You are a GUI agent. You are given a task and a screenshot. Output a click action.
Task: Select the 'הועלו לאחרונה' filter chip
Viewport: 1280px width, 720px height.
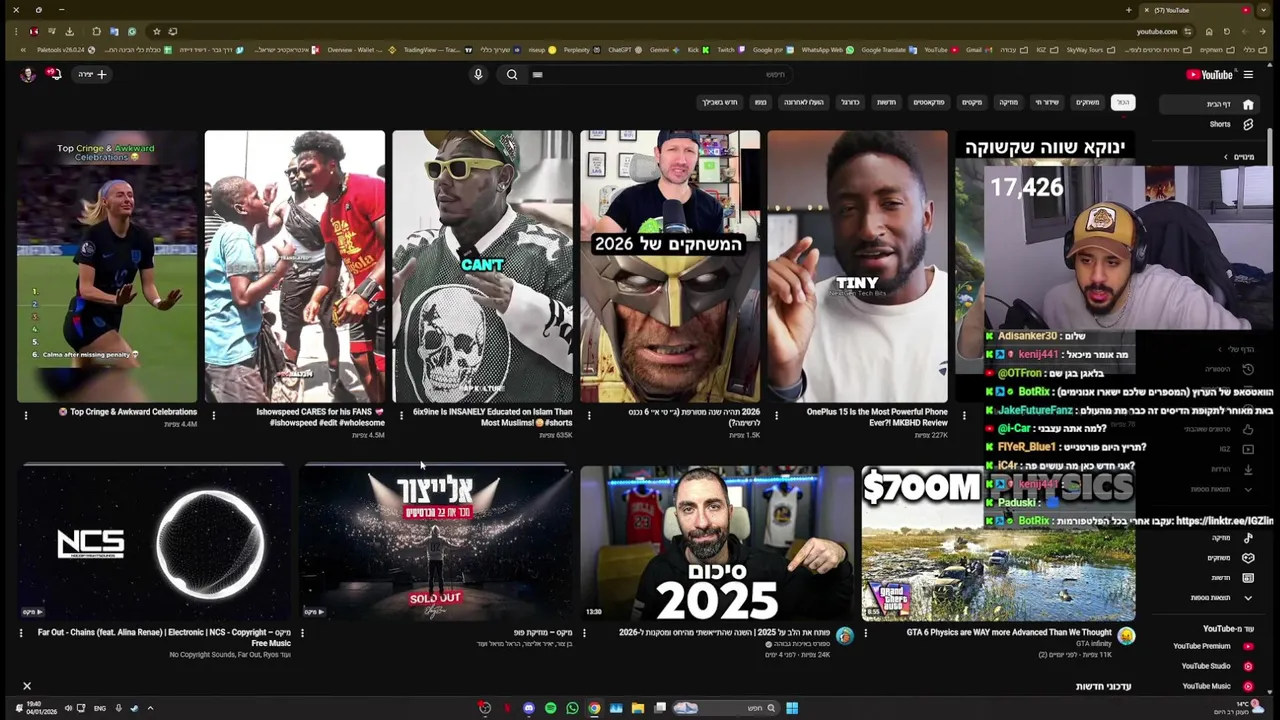tap(803, 102)
